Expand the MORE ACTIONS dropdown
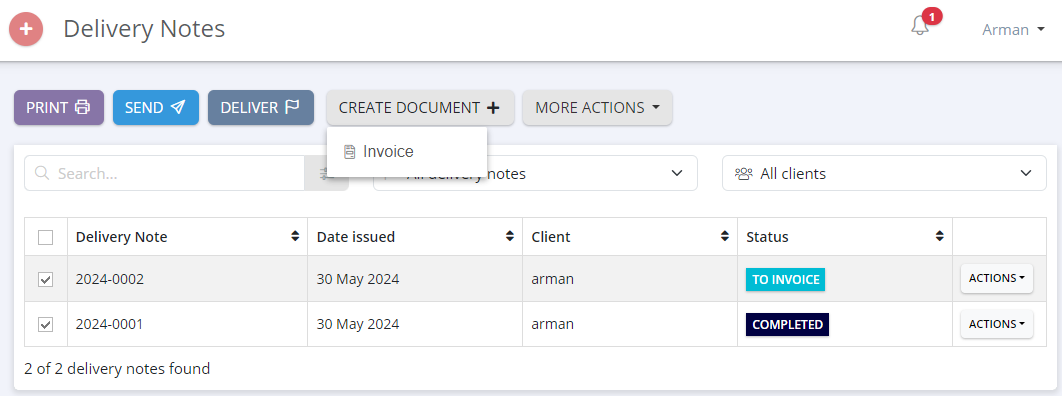This screenshot has height=396, width=1062. (x=597, y=108)
